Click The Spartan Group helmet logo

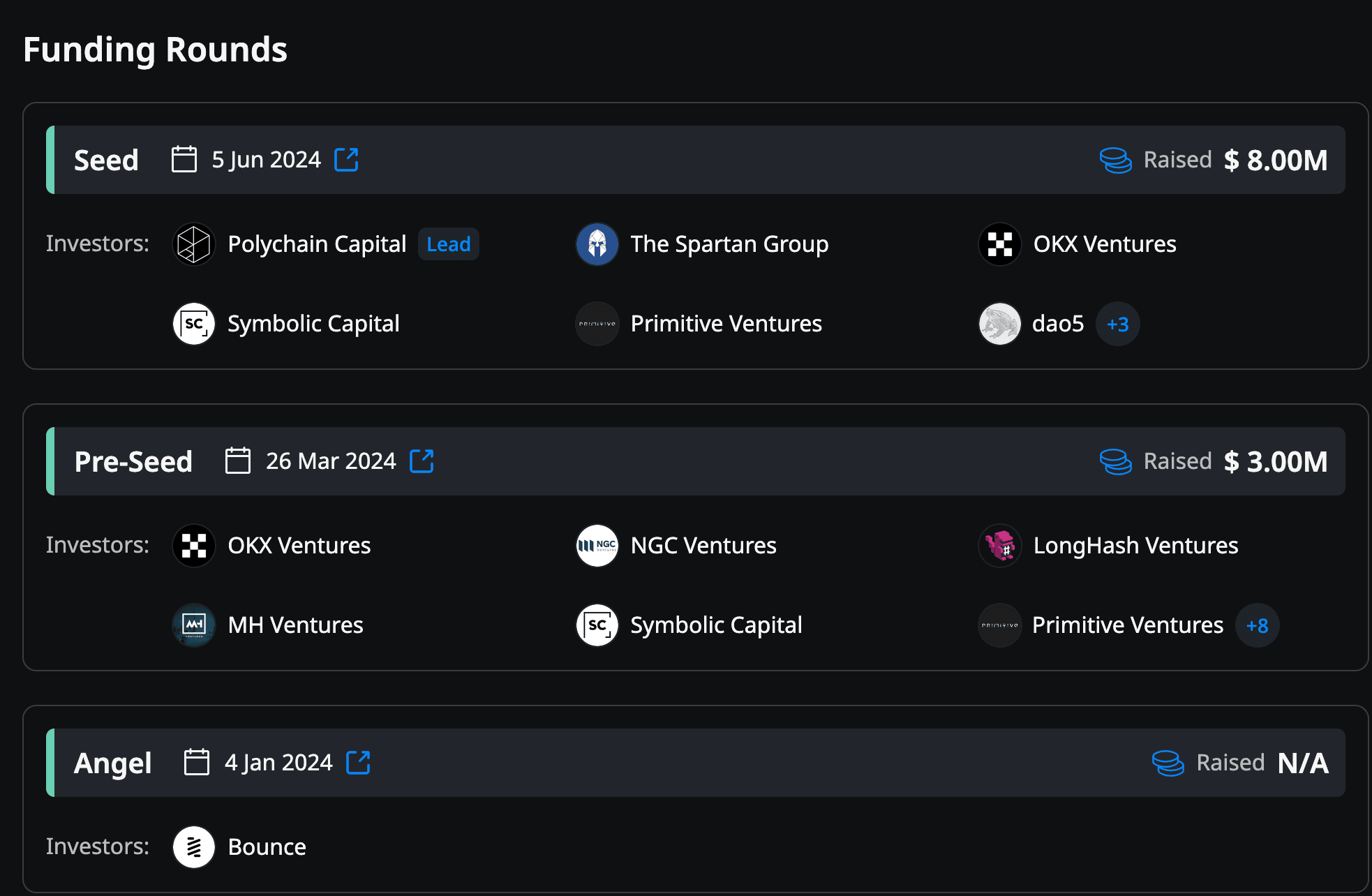click(x=597, y=244)
